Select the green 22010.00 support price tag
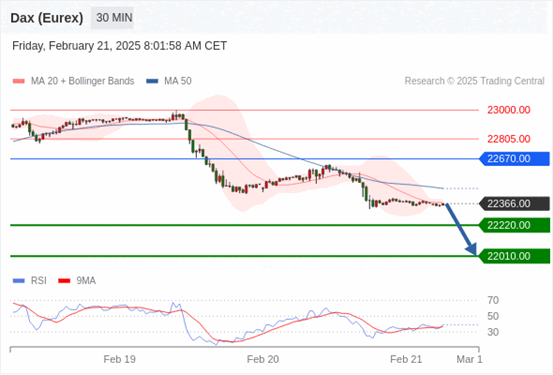Viewport: 553px width, 375px height. [515, 256]
